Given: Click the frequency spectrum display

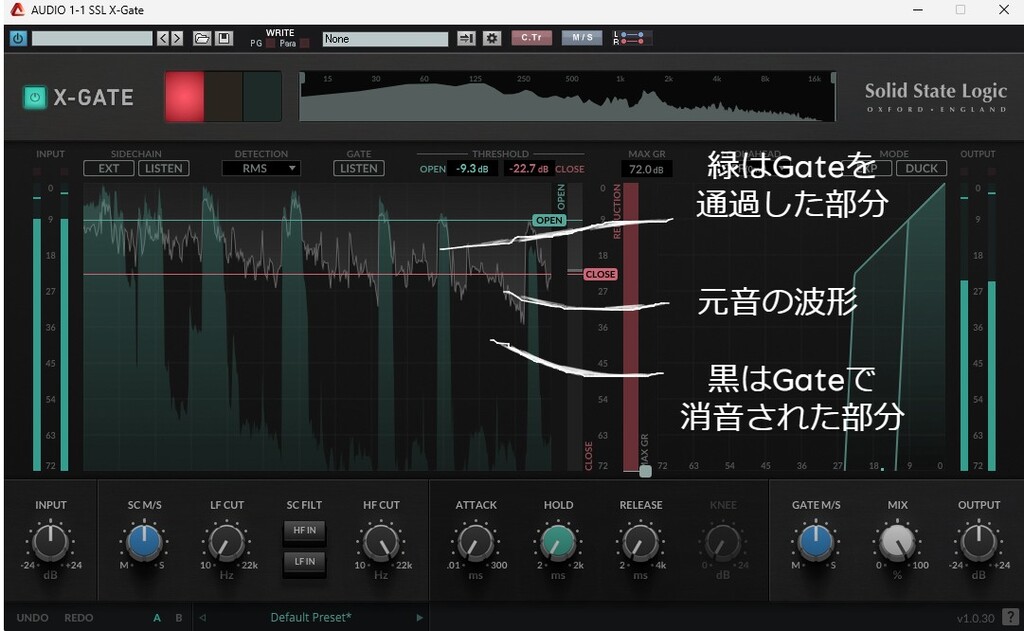Looking at the screenshot, I should pyautogui.click(x=567, y=97).
